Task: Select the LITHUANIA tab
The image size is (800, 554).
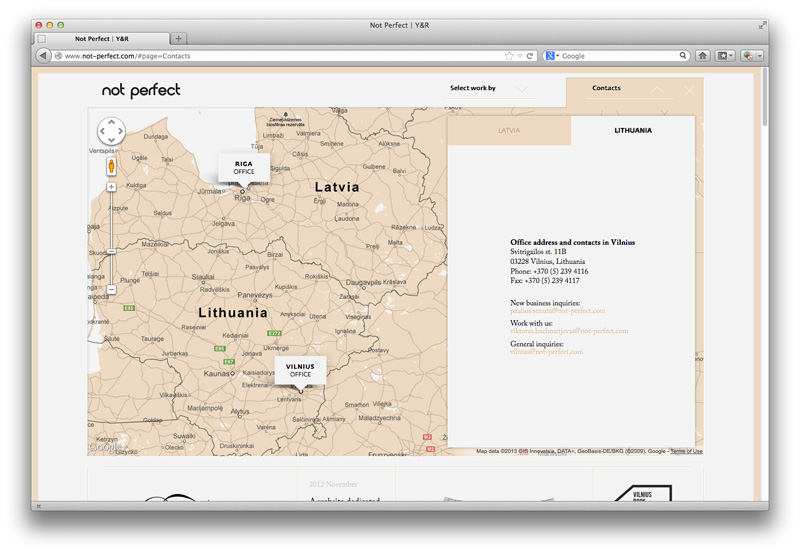Action: point(633,131)
